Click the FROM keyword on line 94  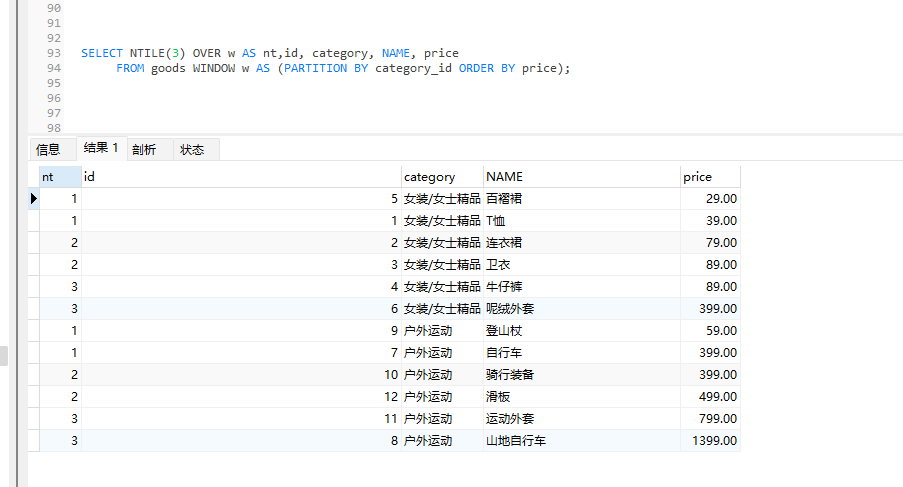(130, 68)
